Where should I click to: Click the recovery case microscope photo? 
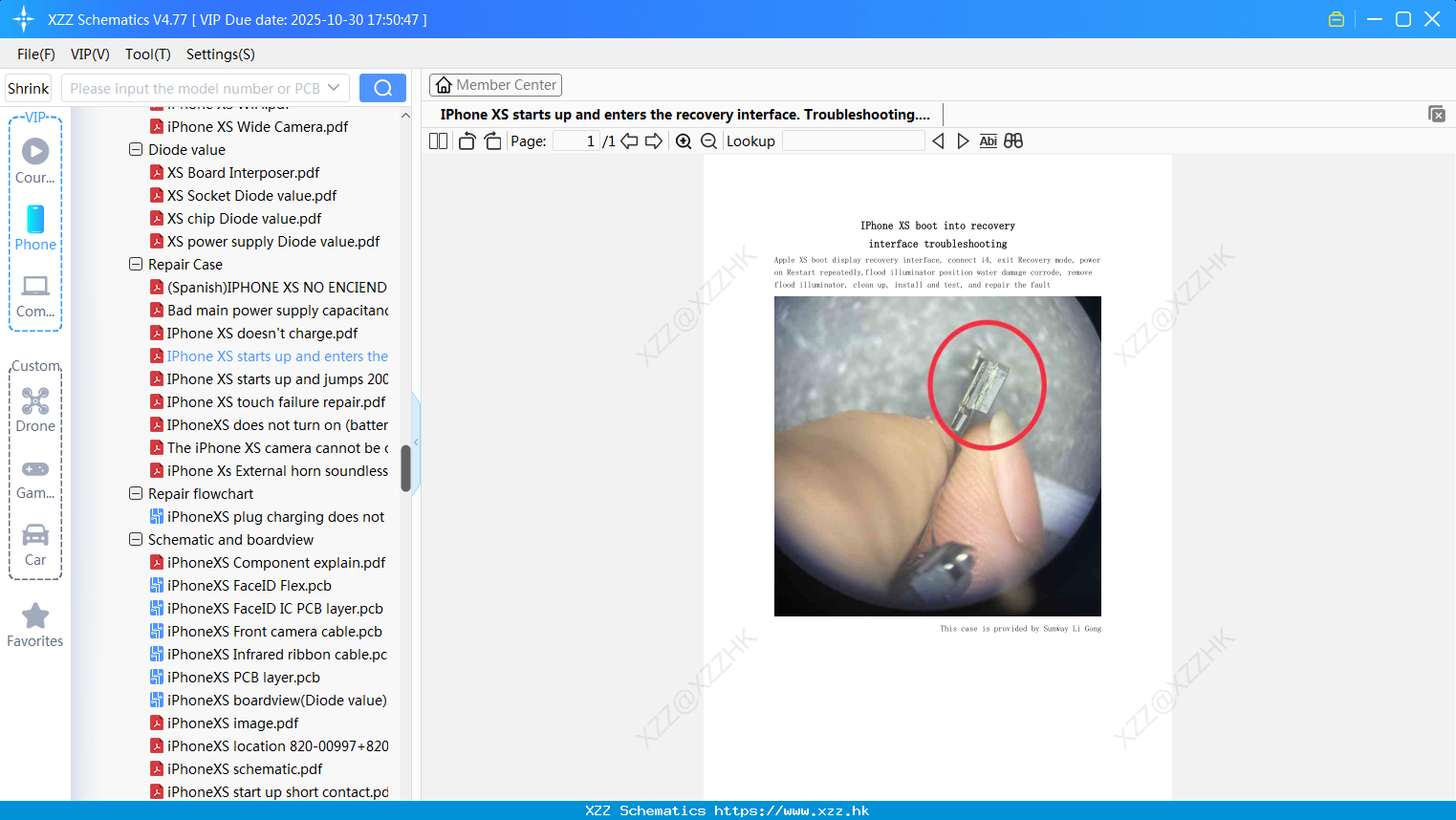tap(938, 456)
